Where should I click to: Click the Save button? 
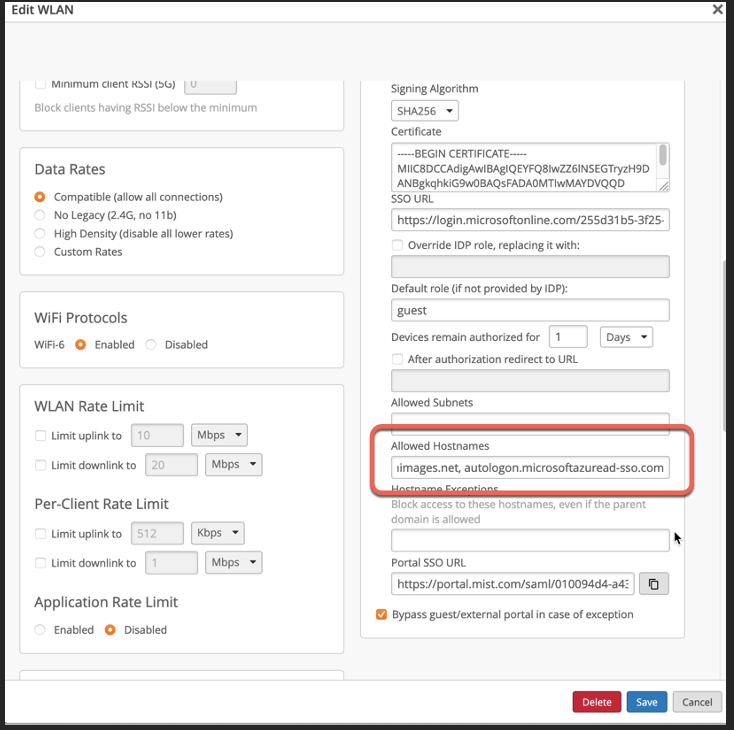coord(647,702)
